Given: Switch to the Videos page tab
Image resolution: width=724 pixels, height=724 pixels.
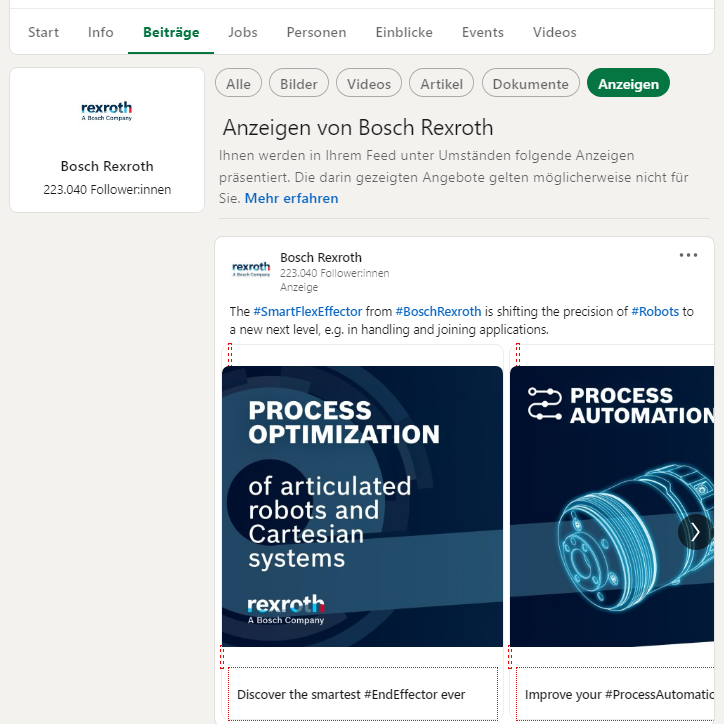Looking at the screenshot, I should [x=555, y=32].
